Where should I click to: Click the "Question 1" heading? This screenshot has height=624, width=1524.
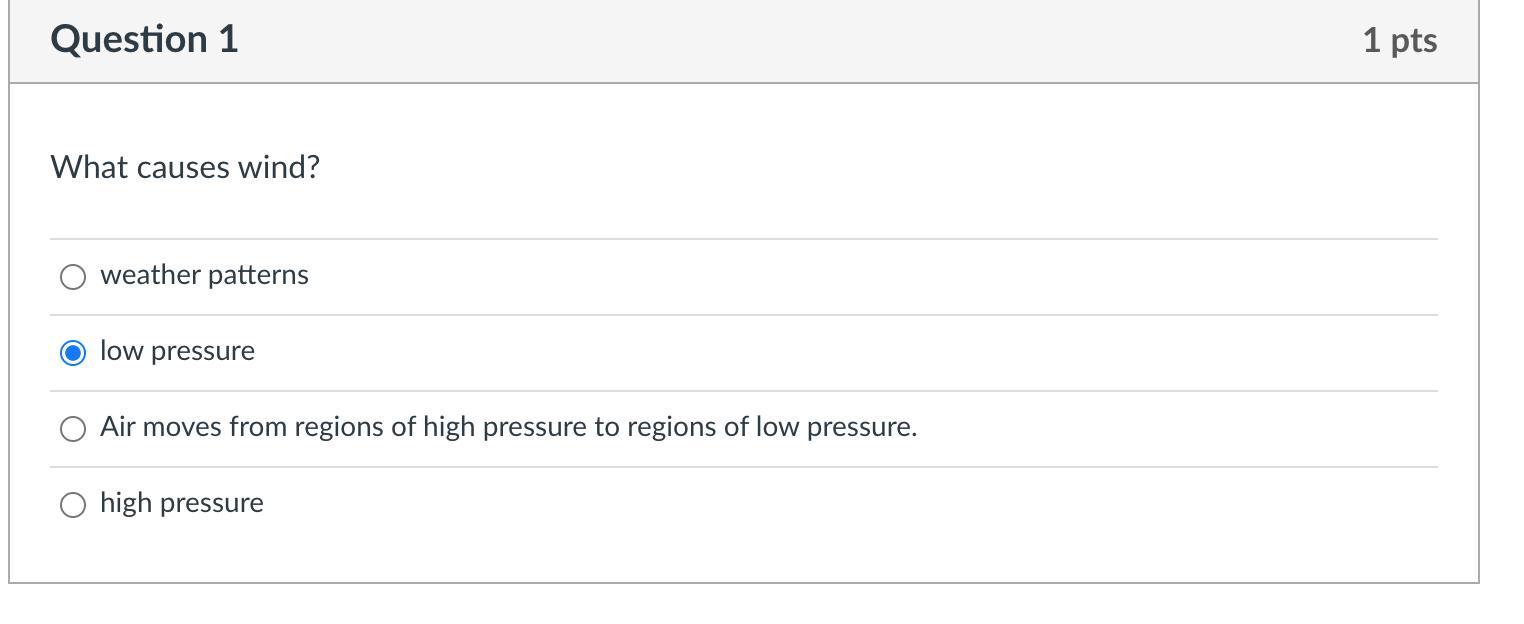144,39
